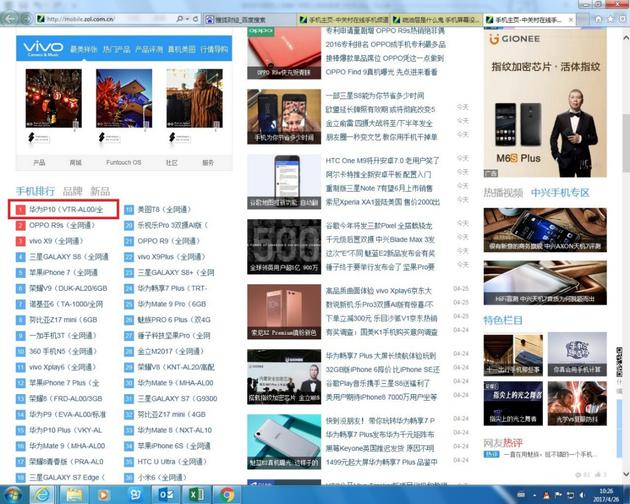Click 产品评测 in the vivo banner
The width and height of the screenshot is (630, 504).
tap(149, 49)
